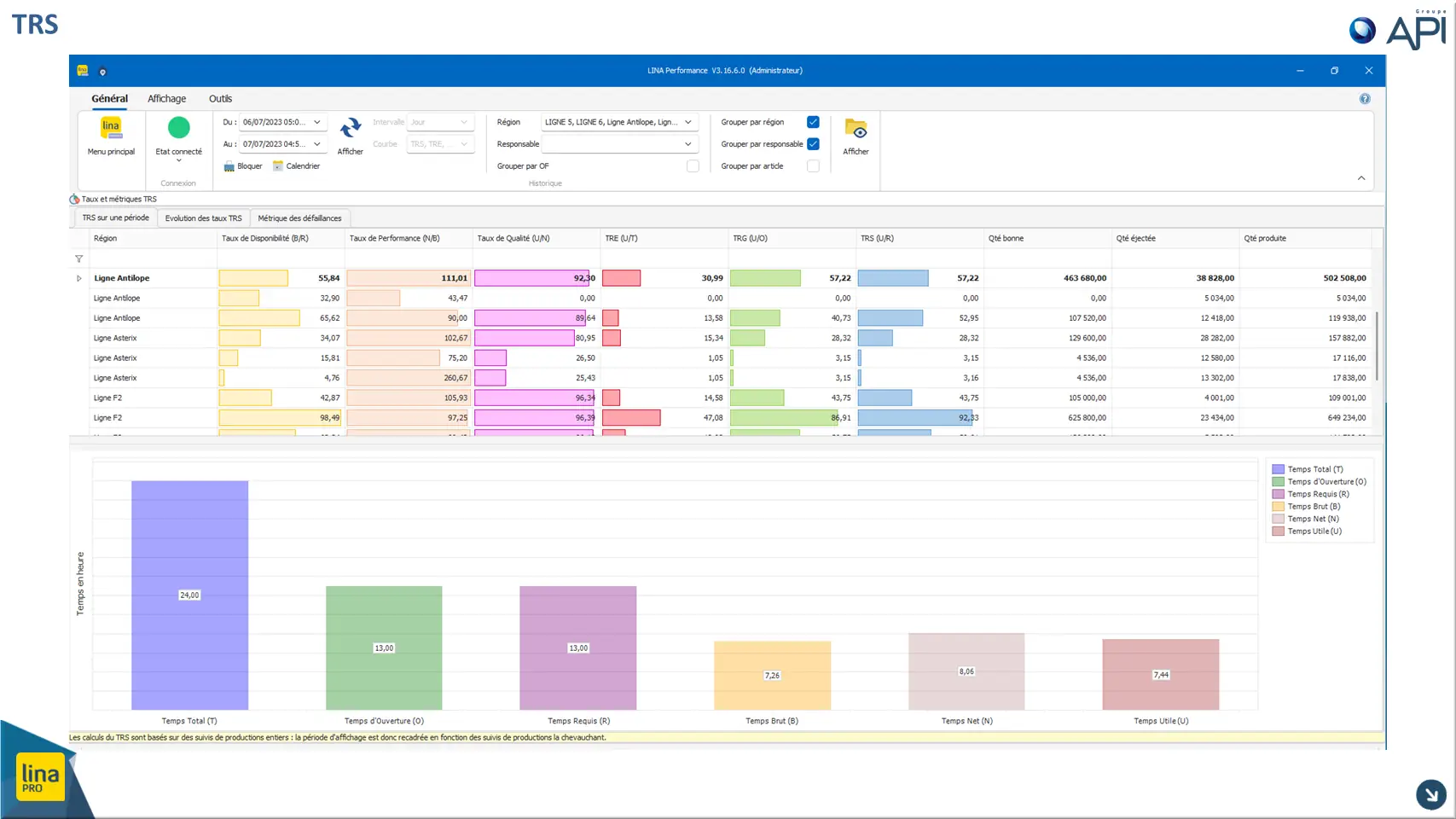Open the Calendrier calendar icon
This screenshot has height=819, width=1456.
pos(278,166)
